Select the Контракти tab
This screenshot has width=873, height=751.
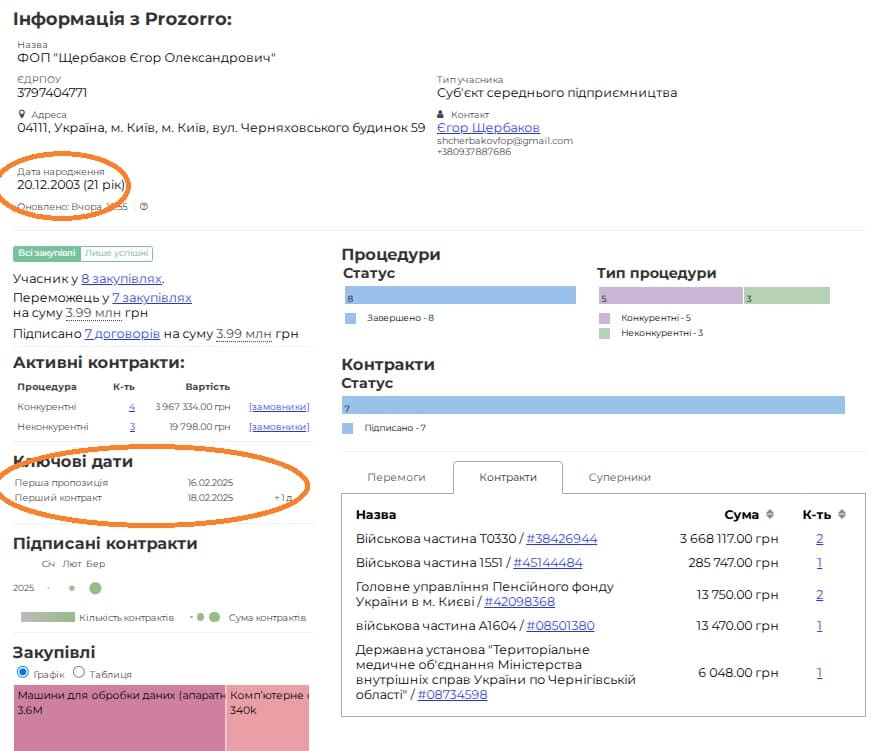point(508,477)
